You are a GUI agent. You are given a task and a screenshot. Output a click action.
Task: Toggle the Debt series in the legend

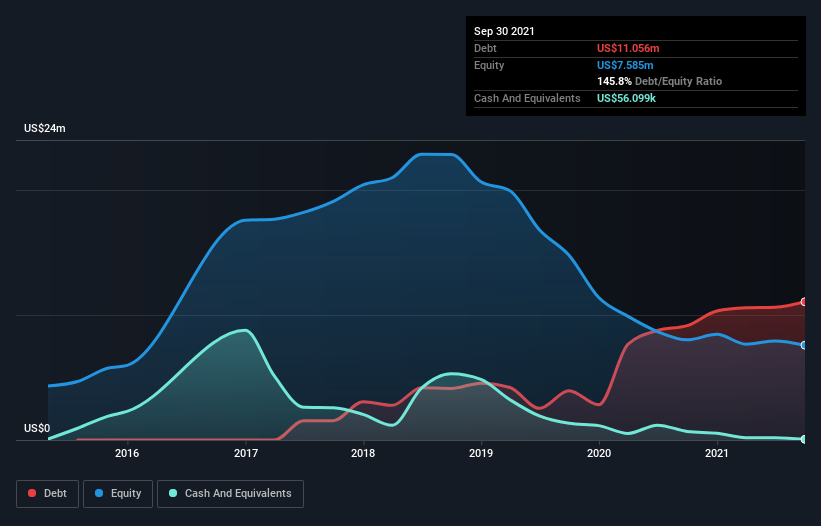coord(48,494)
